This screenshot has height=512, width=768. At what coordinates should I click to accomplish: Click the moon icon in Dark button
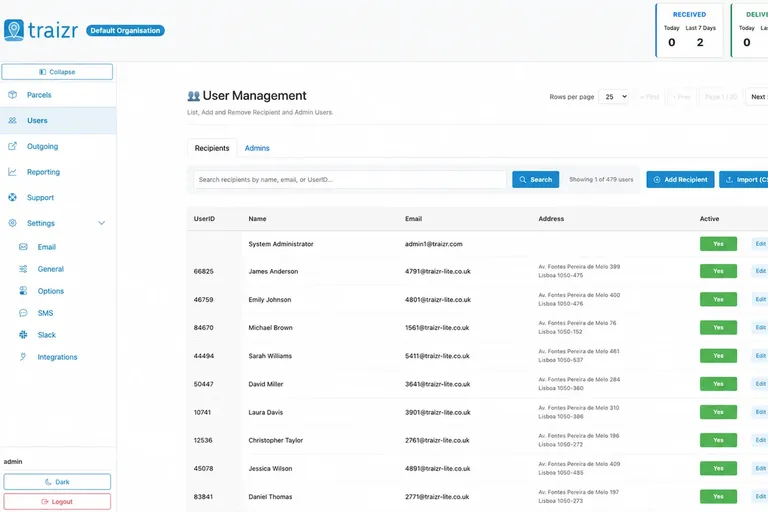48,482
